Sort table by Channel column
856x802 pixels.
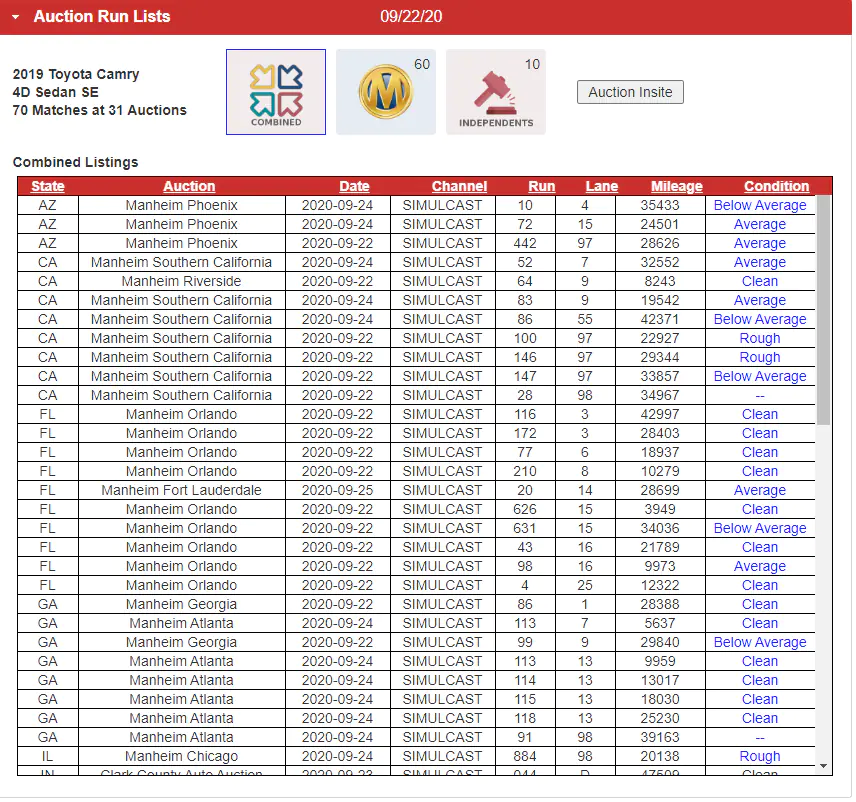click(461, 187)
